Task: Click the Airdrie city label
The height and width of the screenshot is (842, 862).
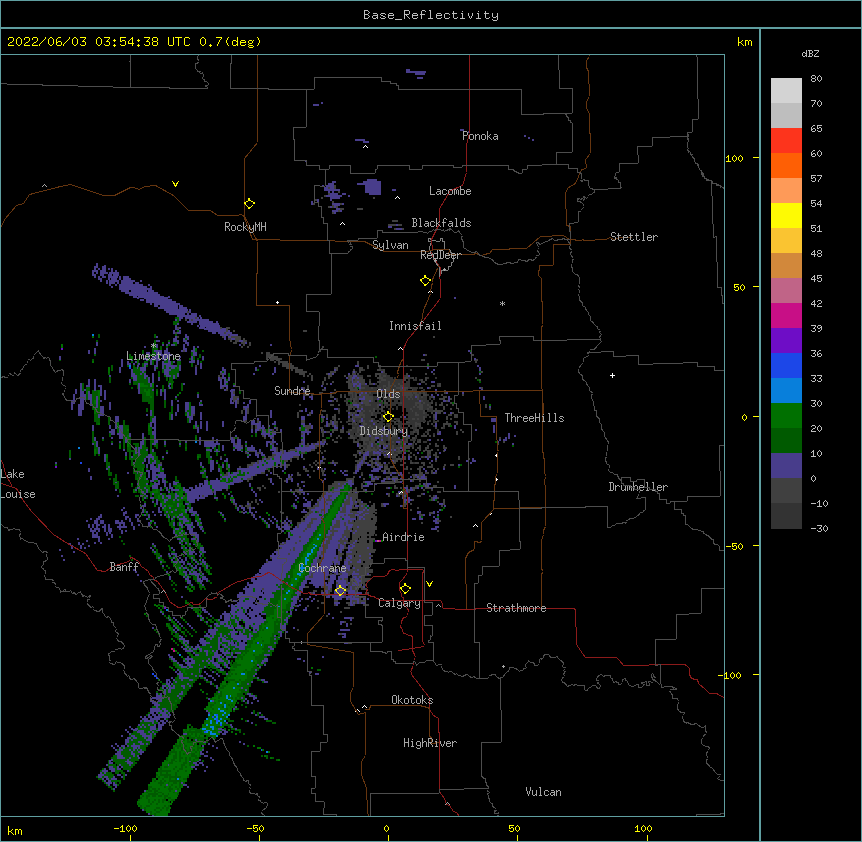Action: coord(403,537)
